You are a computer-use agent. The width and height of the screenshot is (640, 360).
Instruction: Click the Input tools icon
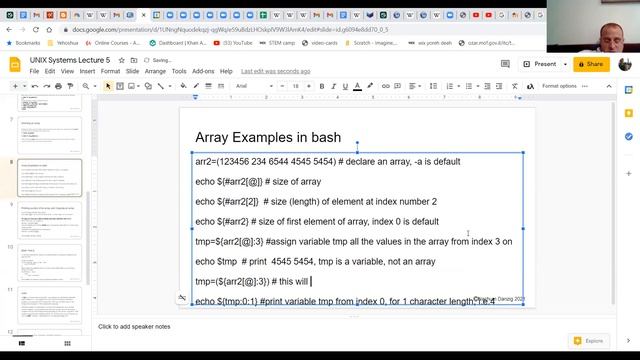click(x=530, y=86)
